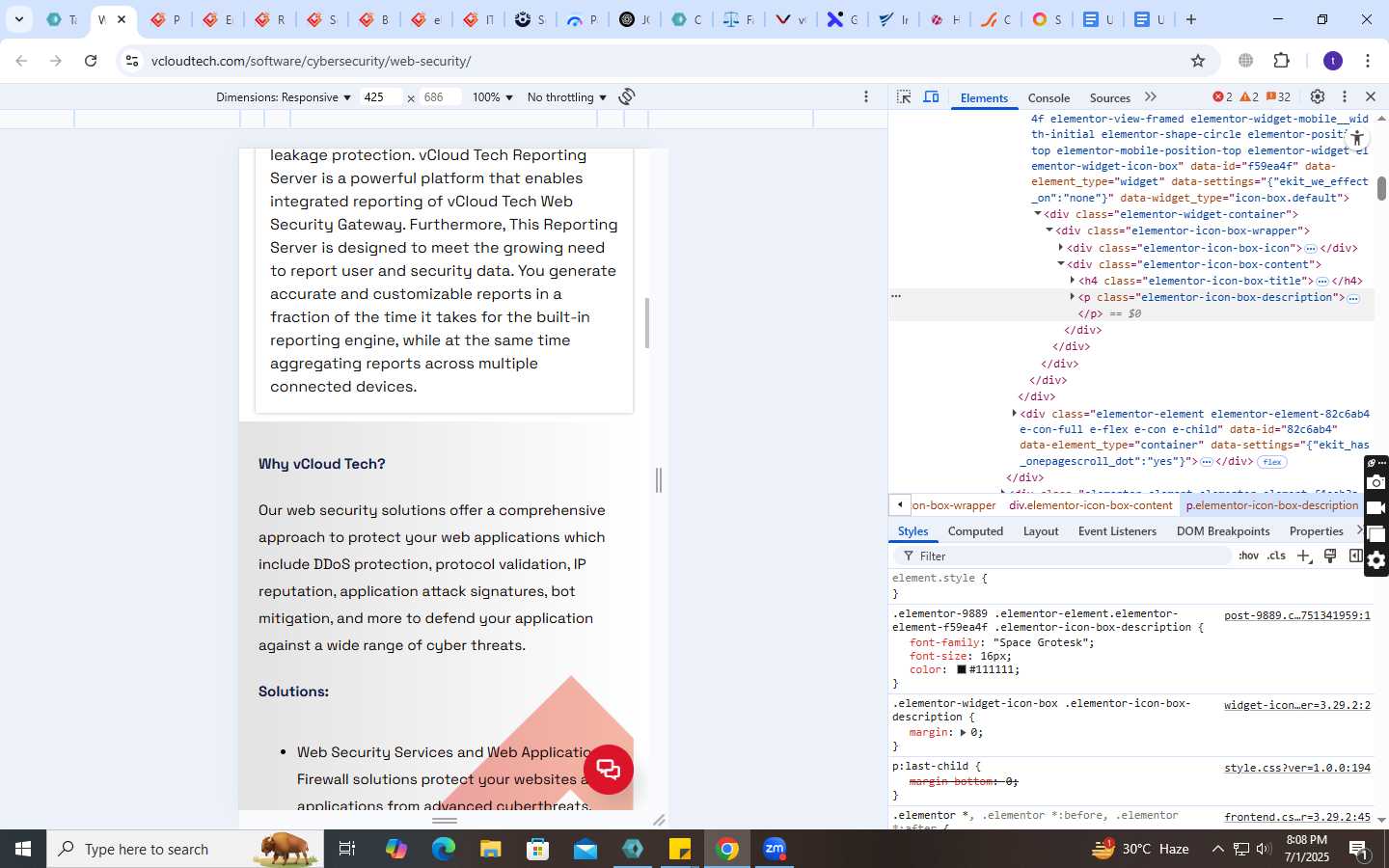Image resolution: width=1389 pixels, height=868 pixels.
Task: Switch to the Elements tab
Action: [984, 97]
